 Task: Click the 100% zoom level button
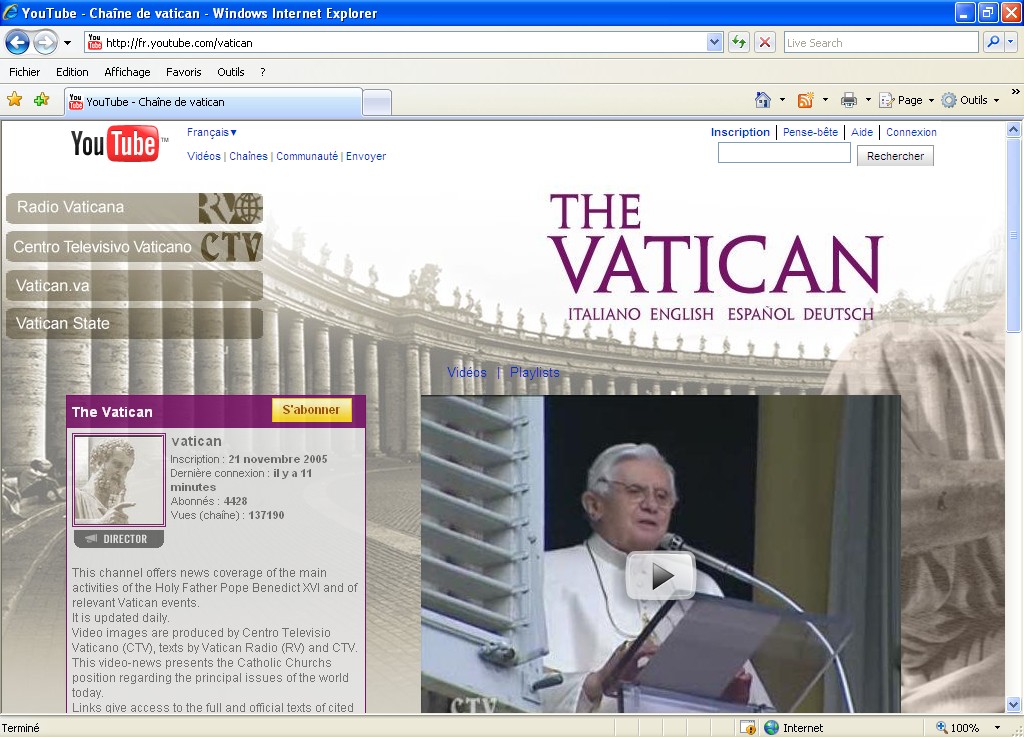[x=958, y=727]
